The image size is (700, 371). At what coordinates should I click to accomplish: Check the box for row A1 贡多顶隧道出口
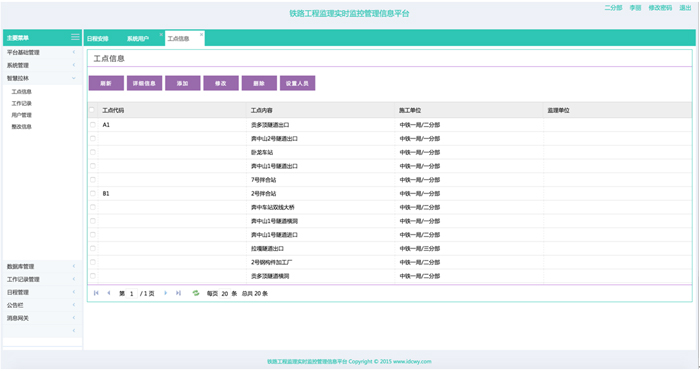pos(93,125)
